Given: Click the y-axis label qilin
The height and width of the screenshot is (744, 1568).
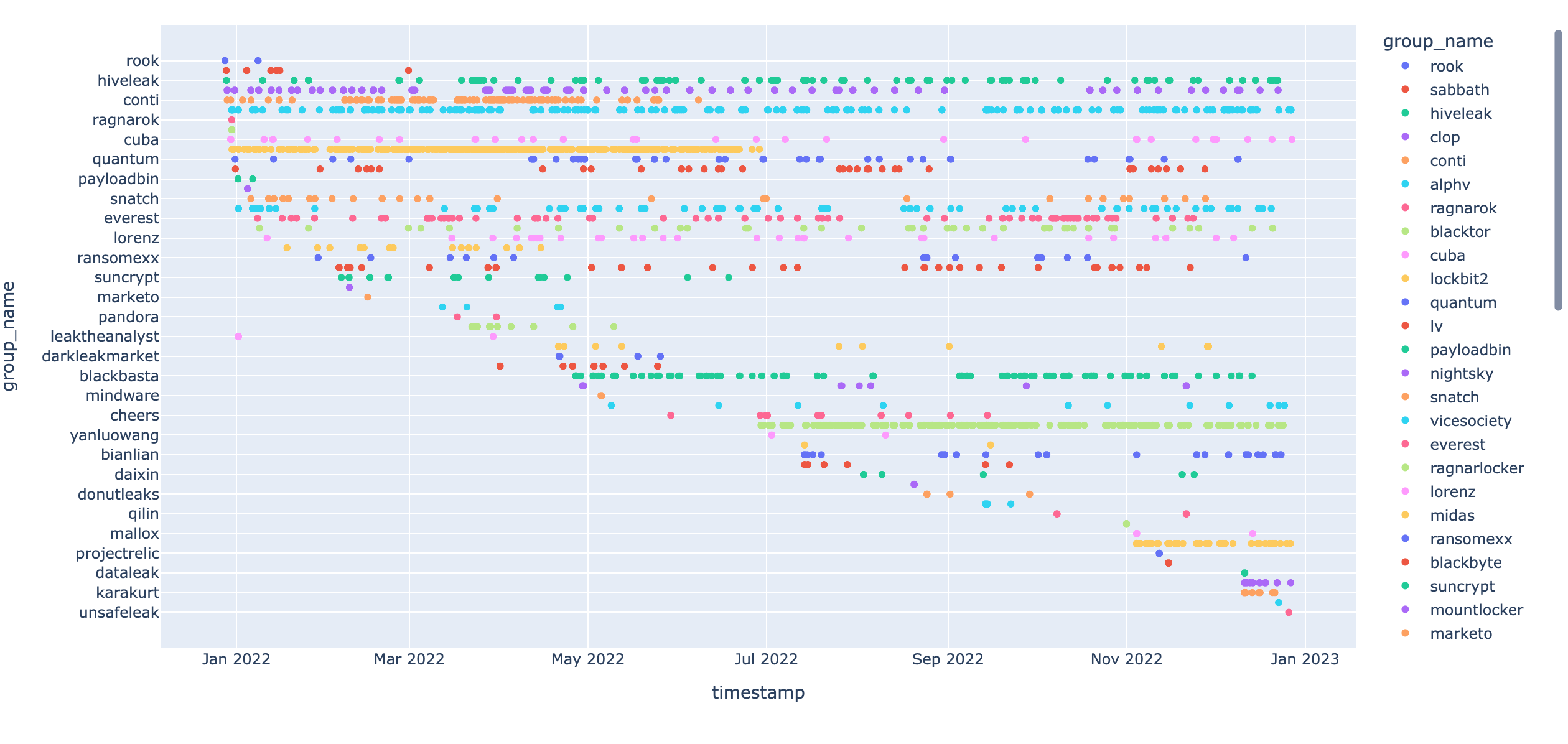Looking at the screenshot, I should 144,514.
